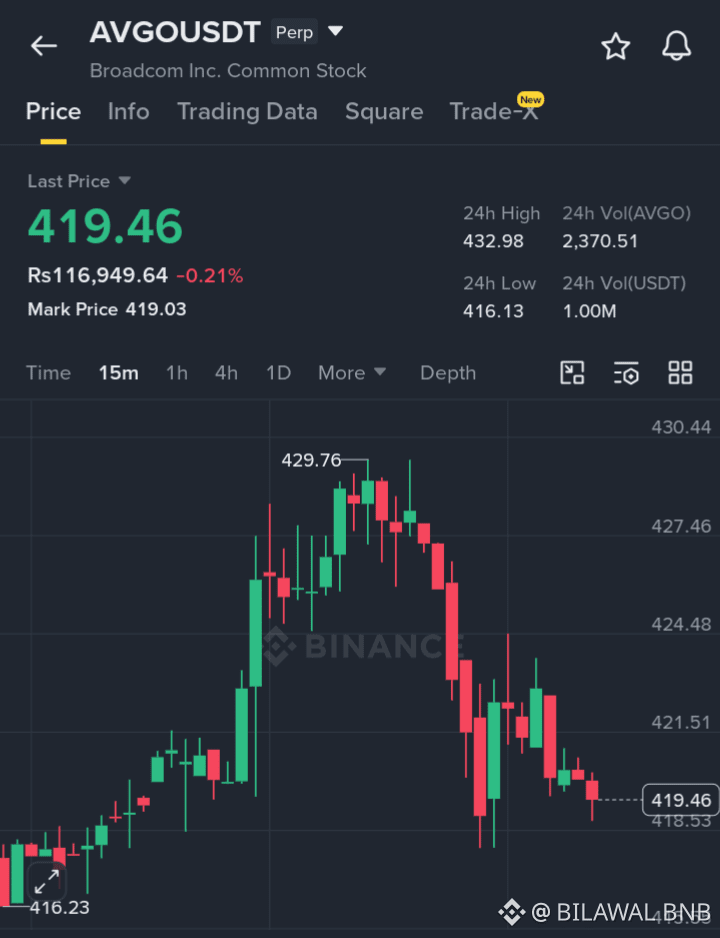Tap the 24h High value 432.98
The image size is (720, 938).
click(x=493, y=241)
